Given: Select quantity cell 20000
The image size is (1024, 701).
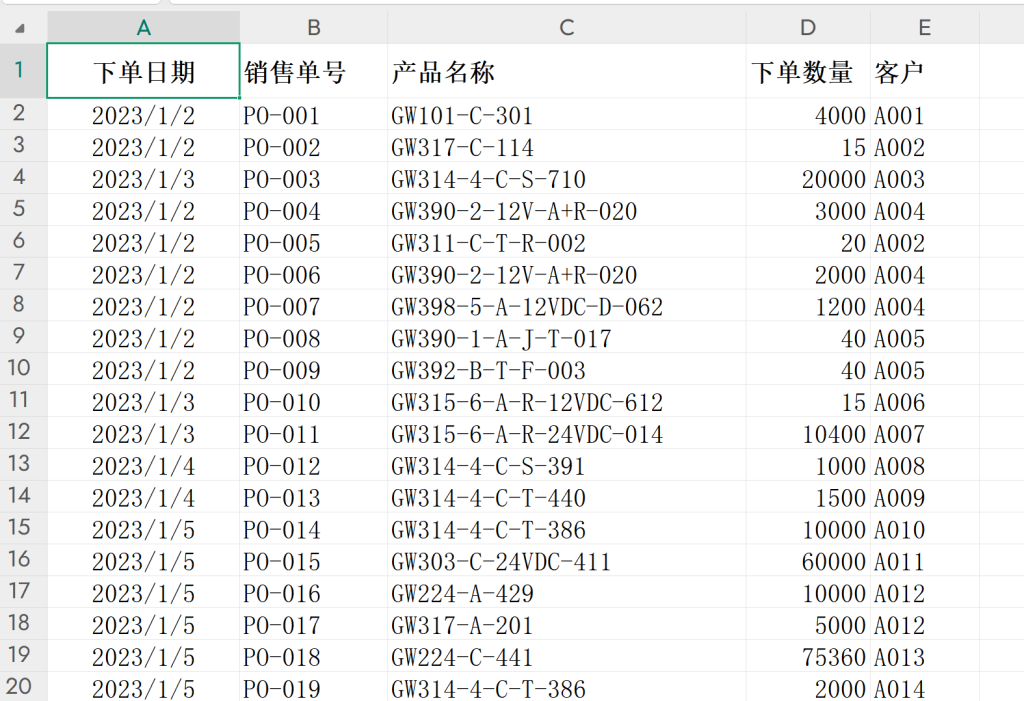Looking at the screenshot, I should 808,178.
